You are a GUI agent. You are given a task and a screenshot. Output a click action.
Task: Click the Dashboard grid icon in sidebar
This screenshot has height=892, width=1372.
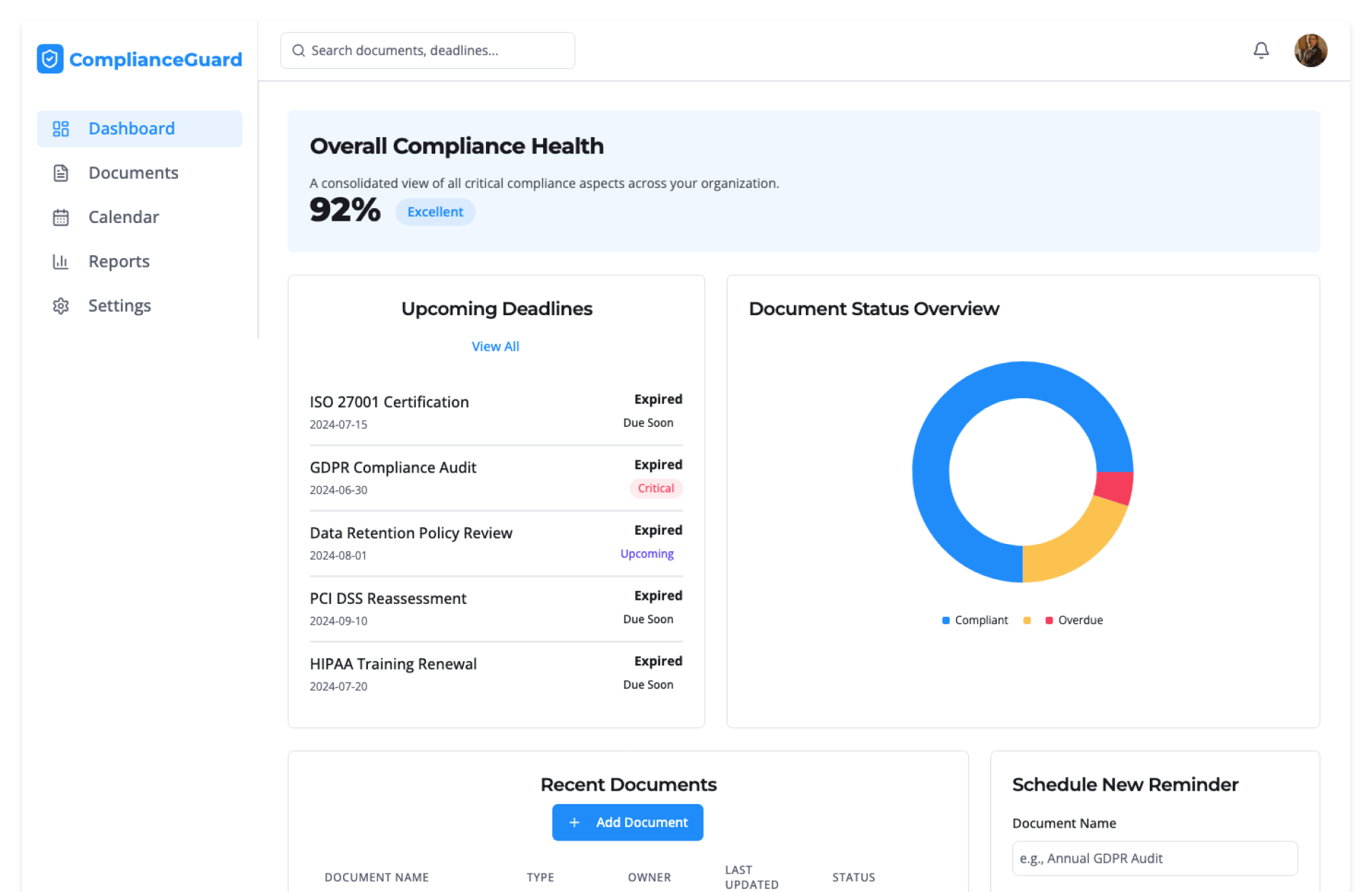point(61,129)
